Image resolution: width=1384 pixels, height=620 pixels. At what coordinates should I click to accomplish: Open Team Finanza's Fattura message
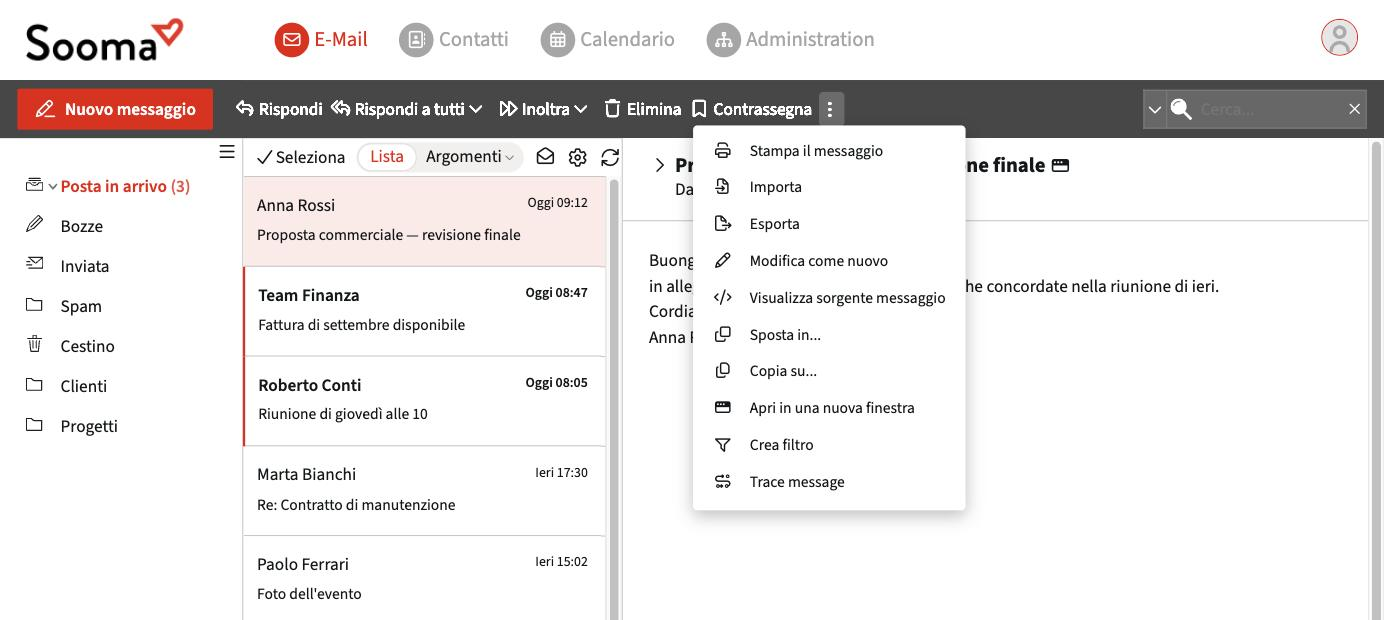(x=424, y=311)
